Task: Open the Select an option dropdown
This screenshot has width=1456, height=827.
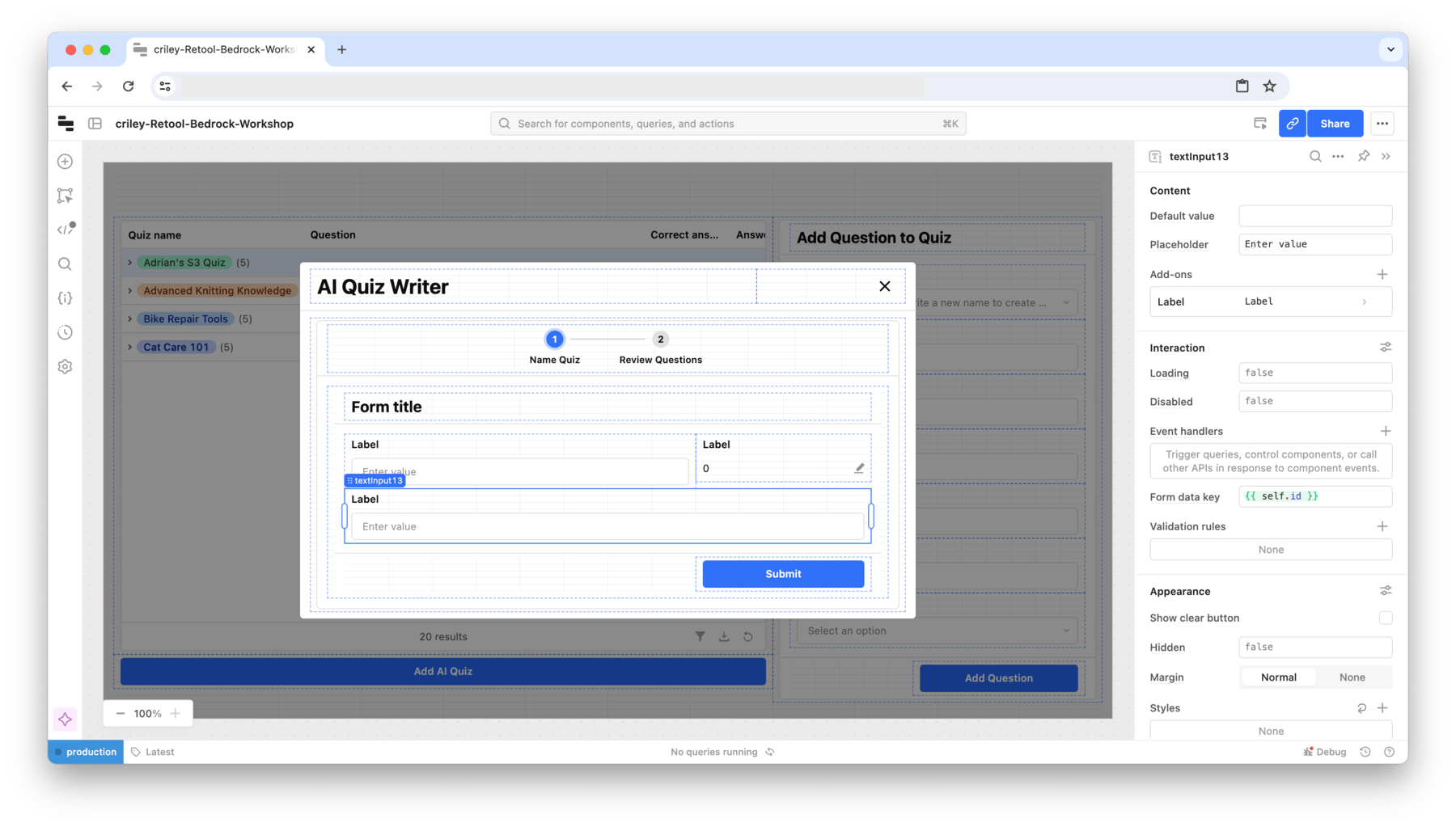Action: coord(937,631)
